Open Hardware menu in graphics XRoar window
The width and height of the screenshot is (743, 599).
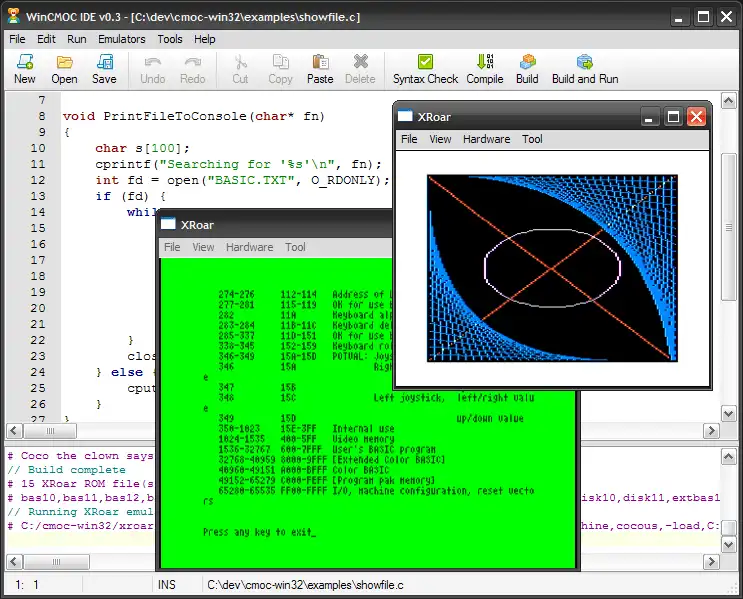pos(486,139)
